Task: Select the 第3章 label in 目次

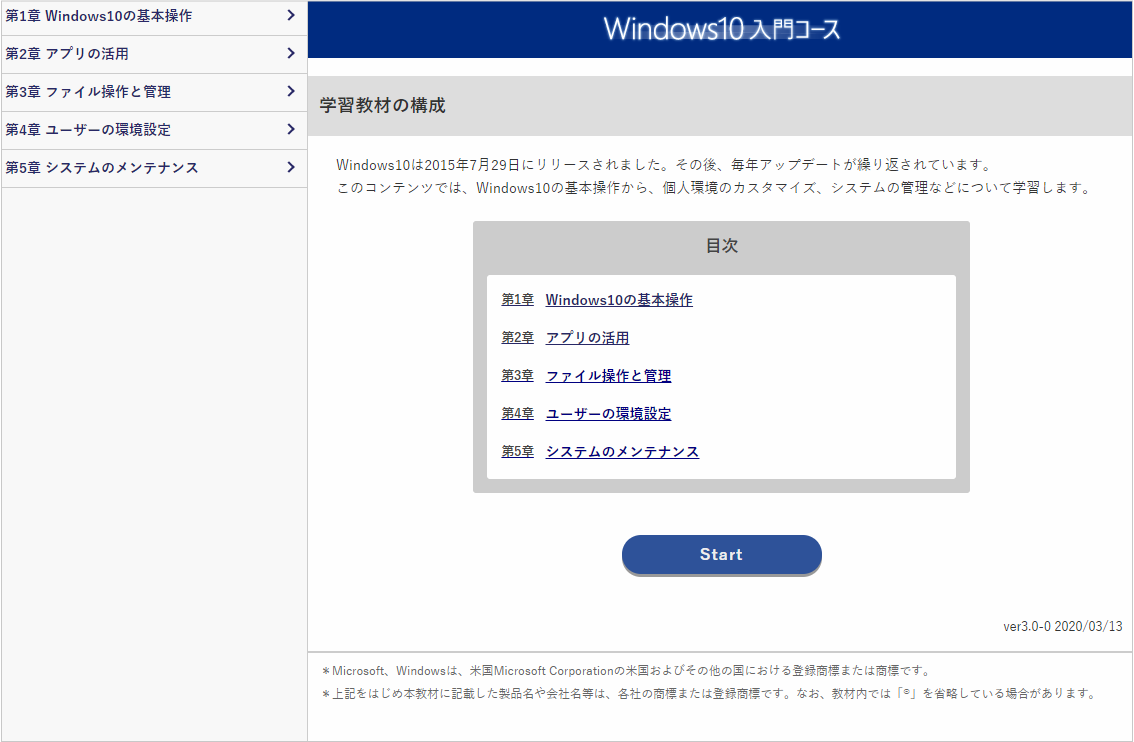Action: 518,375
